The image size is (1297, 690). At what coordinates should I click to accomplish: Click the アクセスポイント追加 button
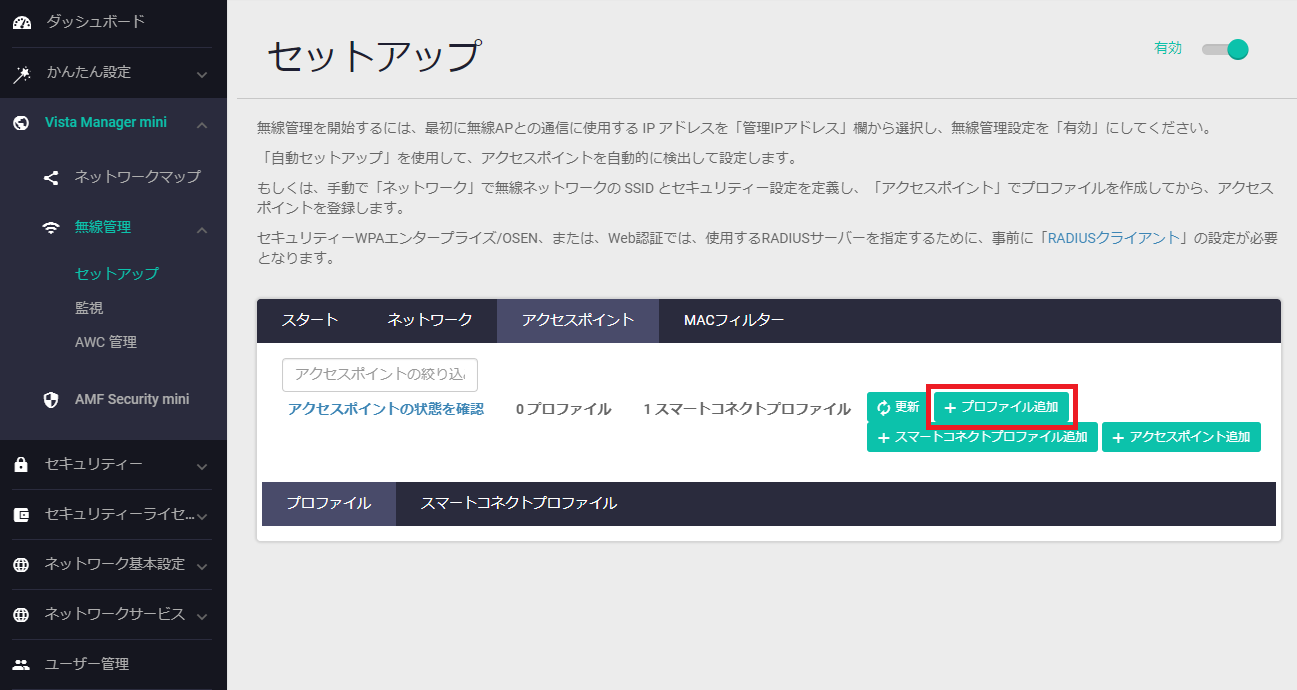click(1181, 437)
